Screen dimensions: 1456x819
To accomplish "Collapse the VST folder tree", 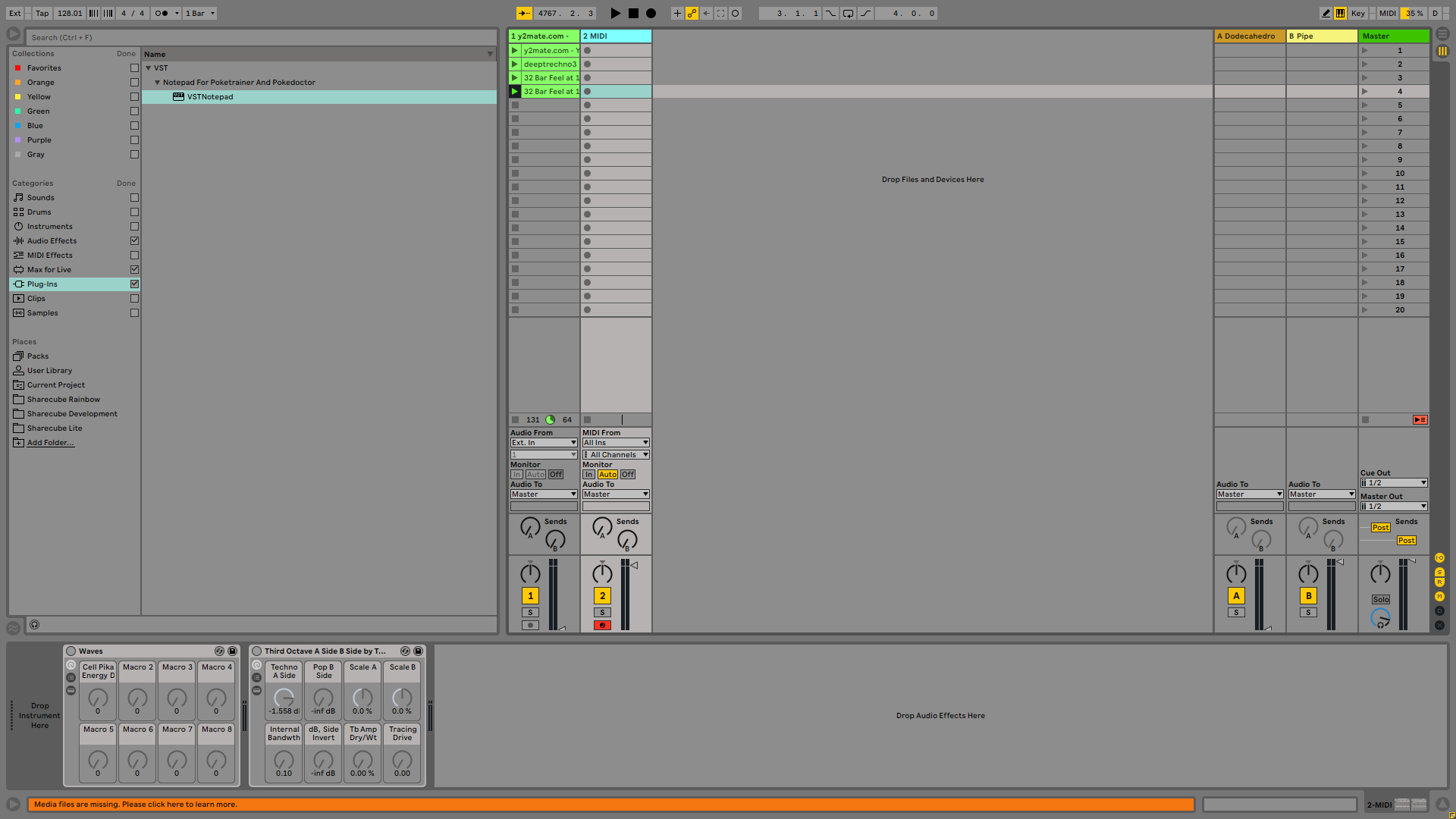I will [149, 68].
